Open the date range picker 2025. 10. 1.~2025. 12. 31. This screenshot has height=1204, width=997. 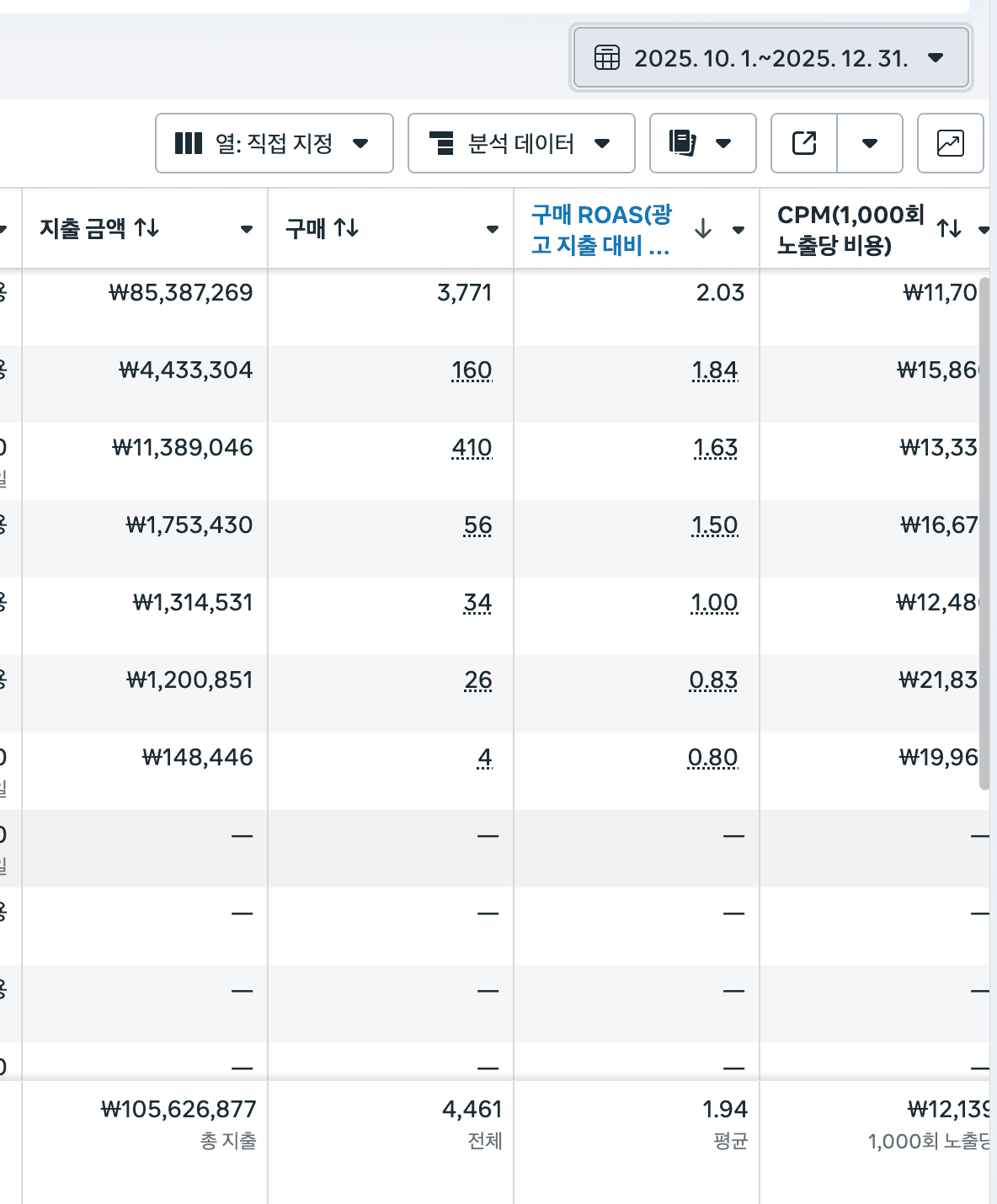[x=771, y=58]
